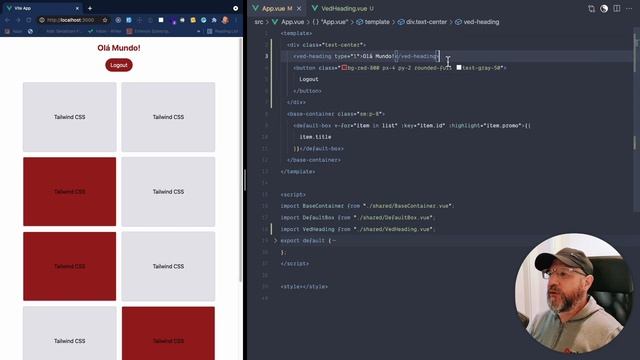Open the browser extensions puzzle icon
640x360 pixels.
[214, 20]
